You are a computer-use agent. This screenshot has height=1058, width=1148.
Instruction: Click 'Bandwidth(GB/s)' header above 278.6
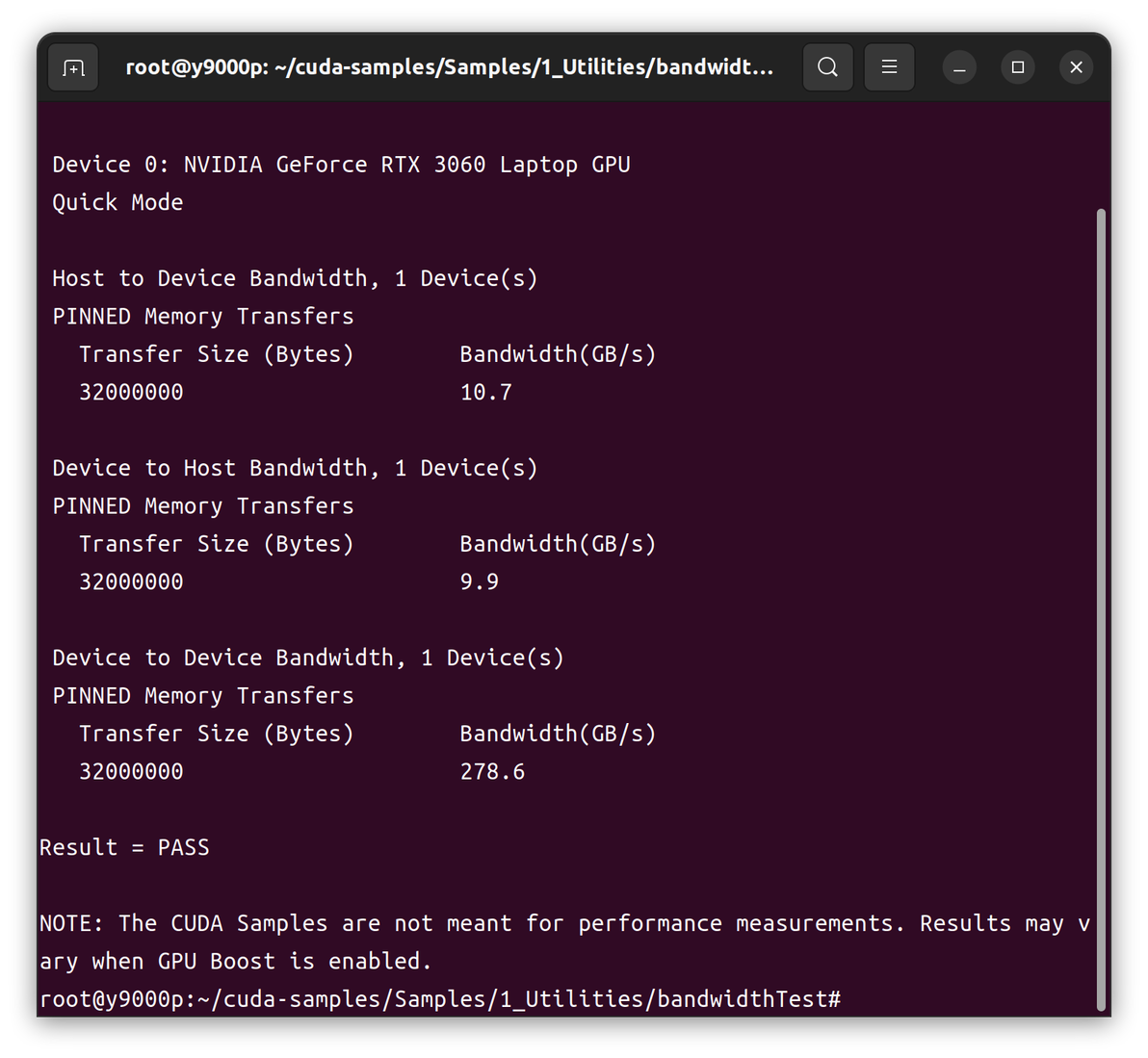[x=558, y=734]
